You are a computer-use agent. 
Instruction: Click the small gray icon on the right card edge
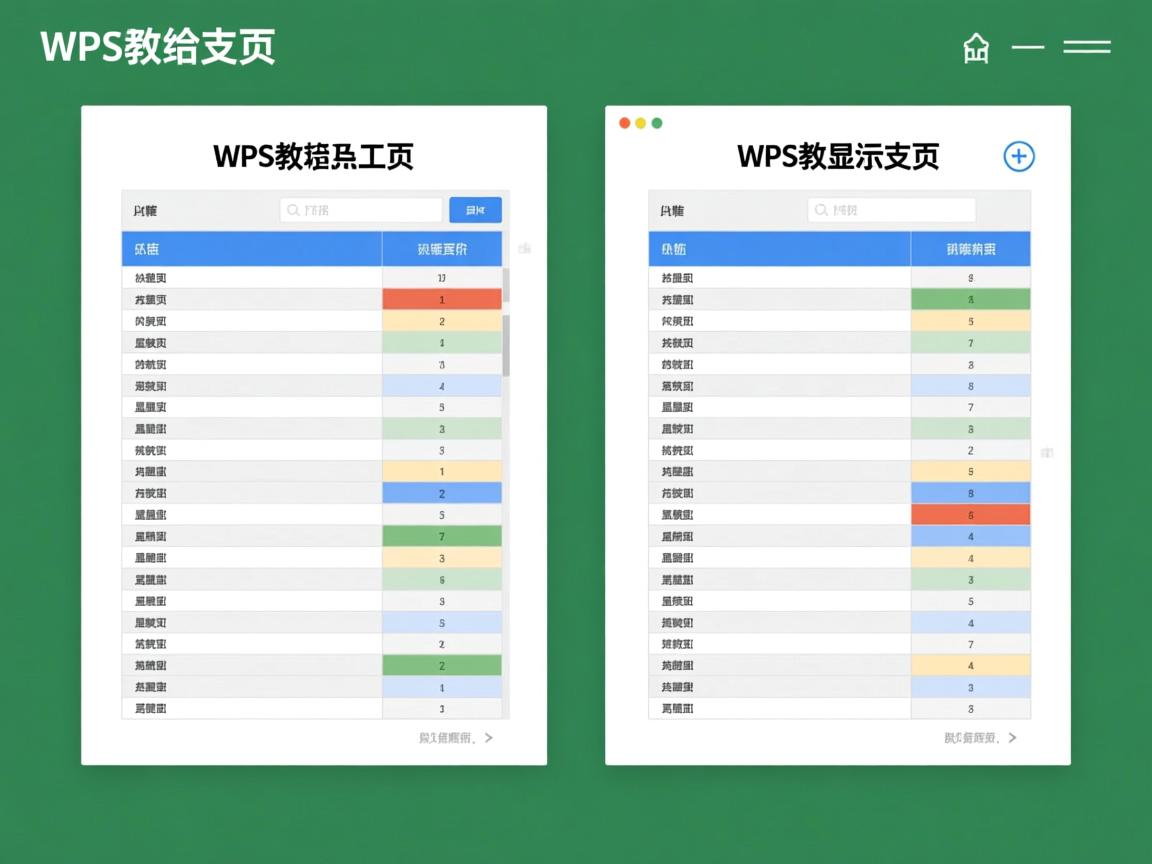tap(1047, 452)
